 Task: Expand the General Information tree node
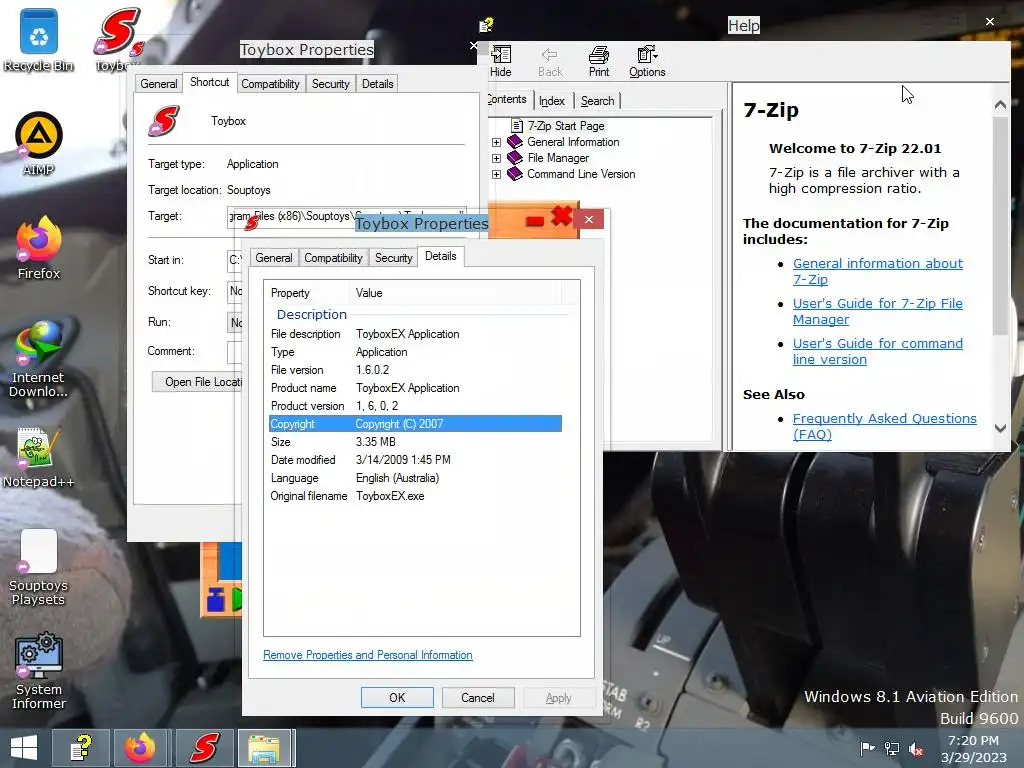(496, 142)
